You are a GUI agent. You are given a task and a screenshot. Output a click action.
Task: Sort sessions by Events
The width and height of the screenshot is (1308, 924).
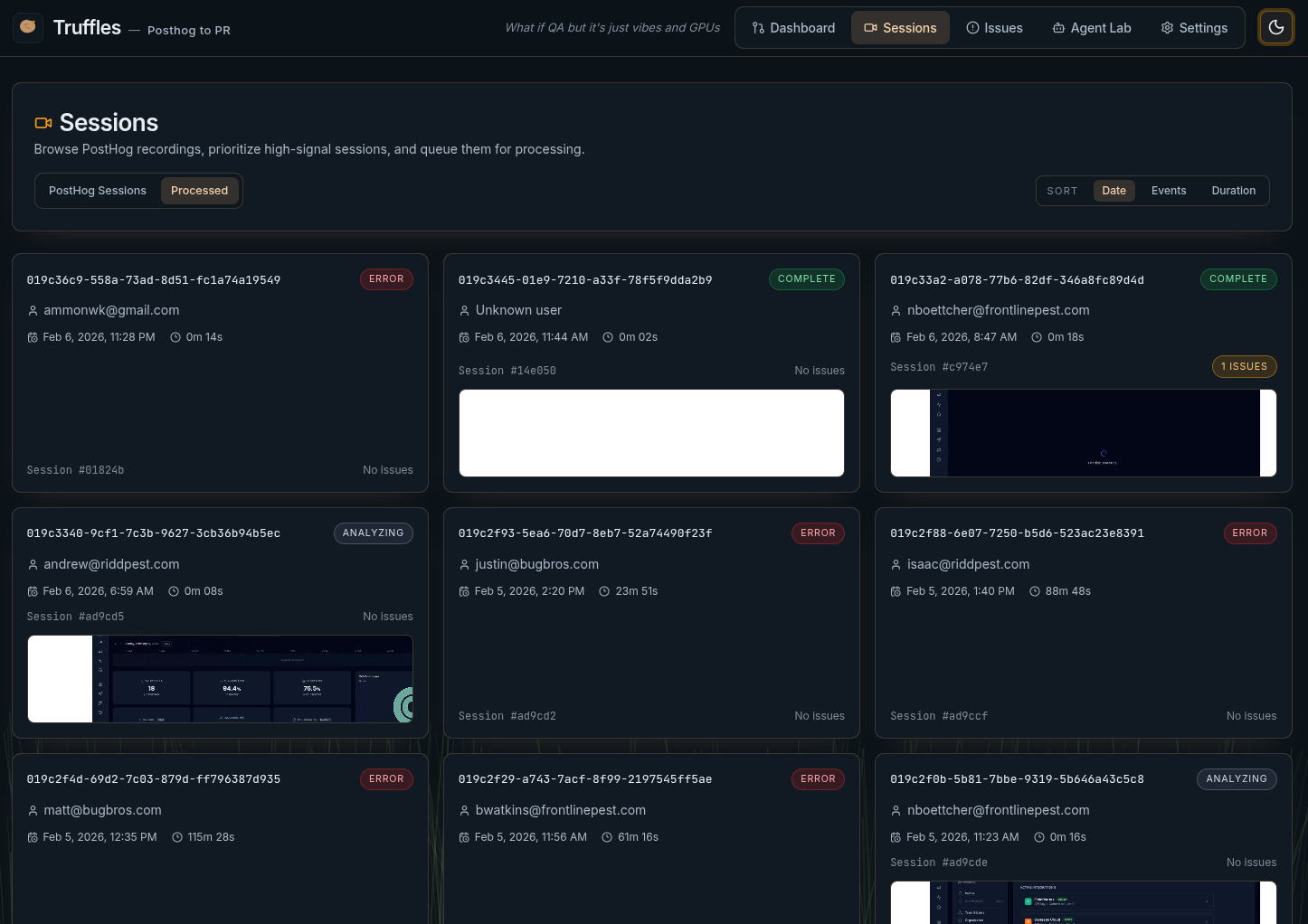coord(1169,190)
